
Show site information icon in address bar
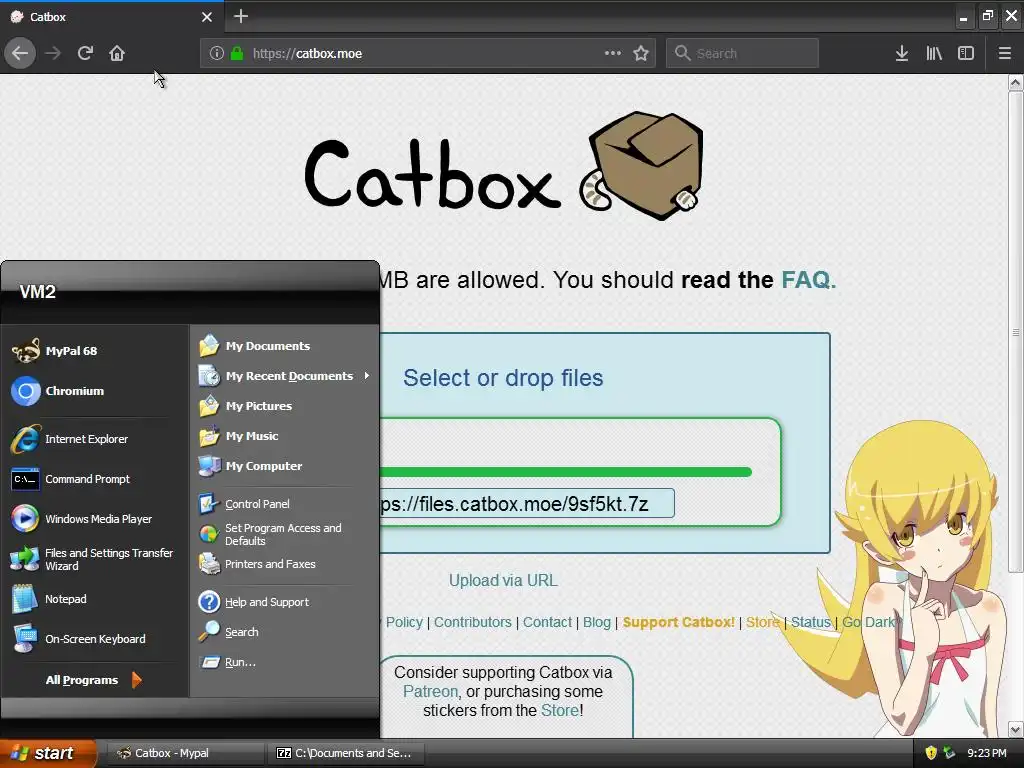coord(217,53)
